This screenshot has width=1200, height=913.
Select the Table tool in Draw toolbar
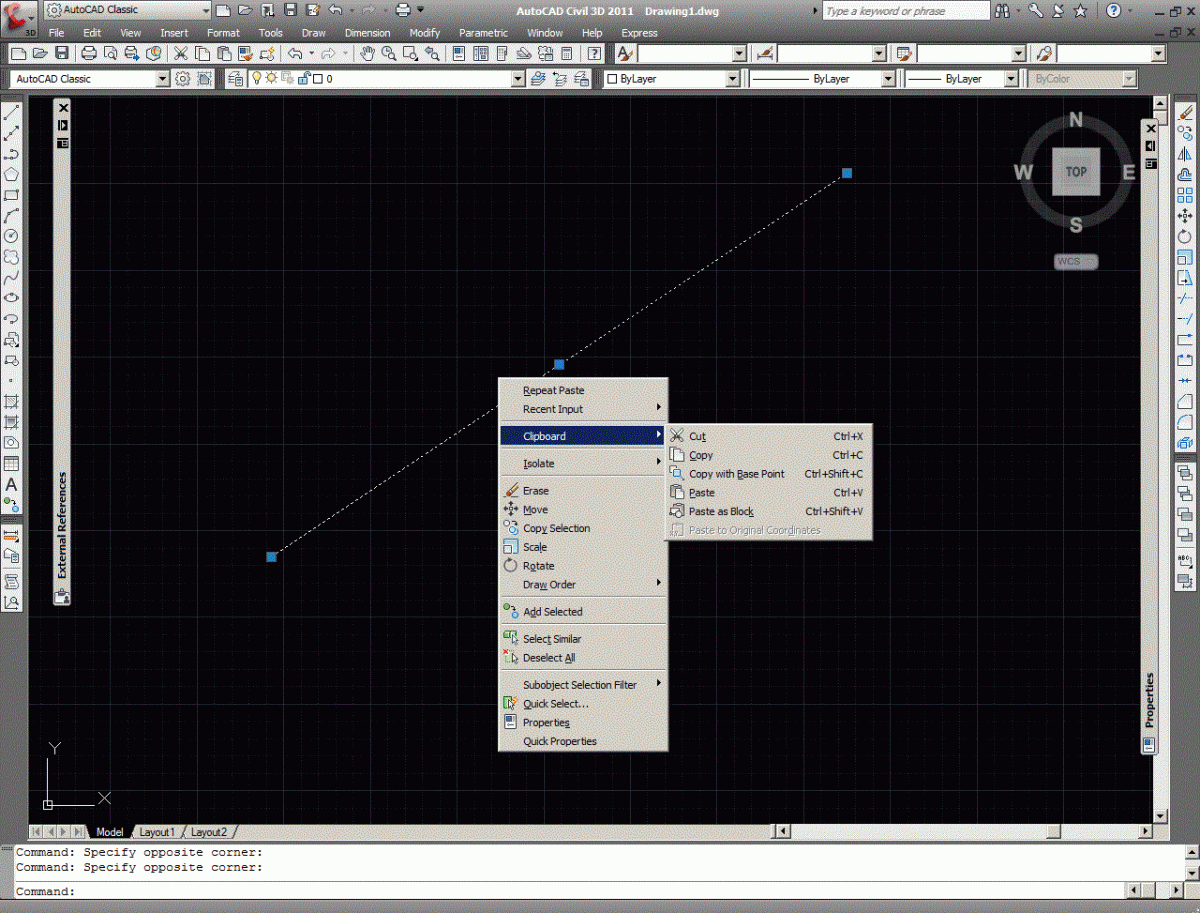click(12, 463)
